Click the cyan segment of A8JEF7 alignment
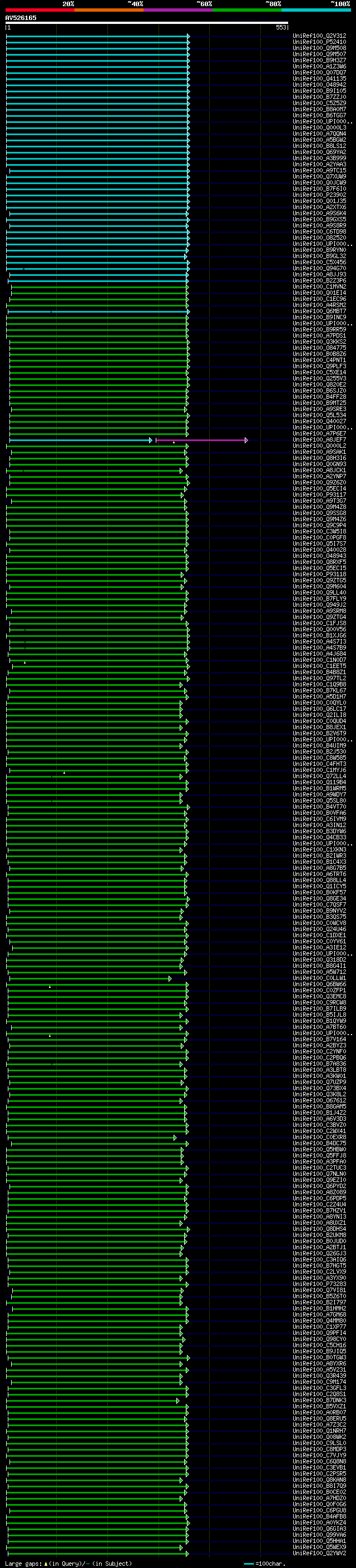This screenshot has height=1568, width=356. (x=80, y=439)
